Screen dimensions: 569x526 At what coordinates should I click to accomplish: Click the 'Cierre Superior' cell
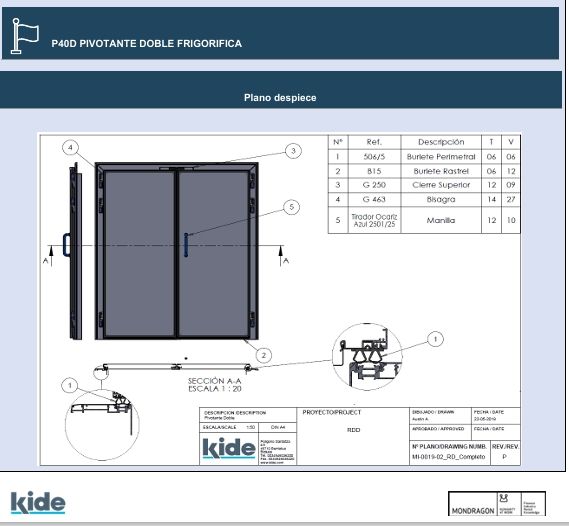click(x=441, y=185)
